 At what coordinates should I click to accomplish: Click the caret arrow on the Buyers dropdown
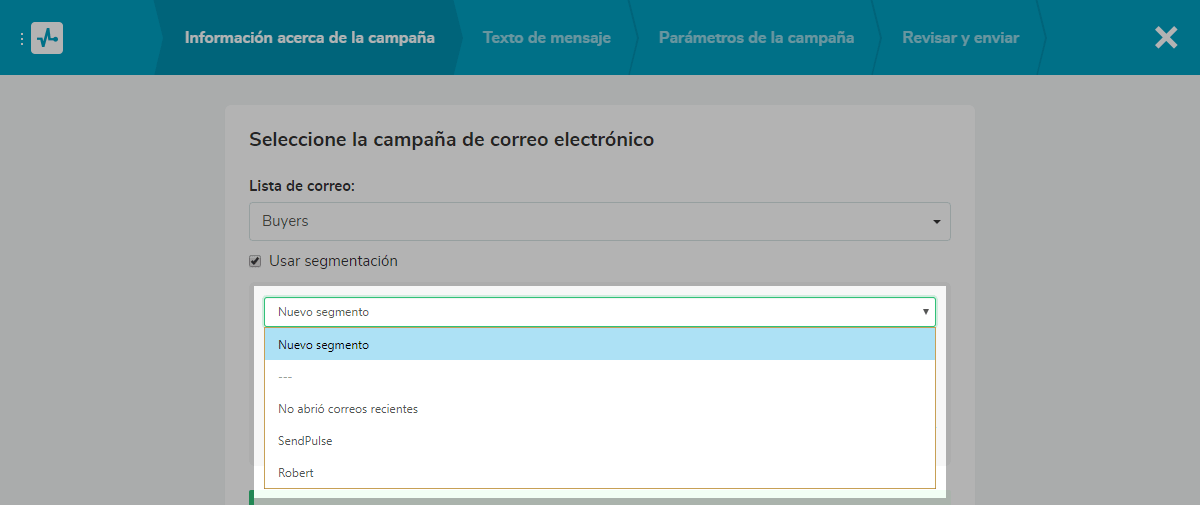pyautogui.click(x=936, y=222)
